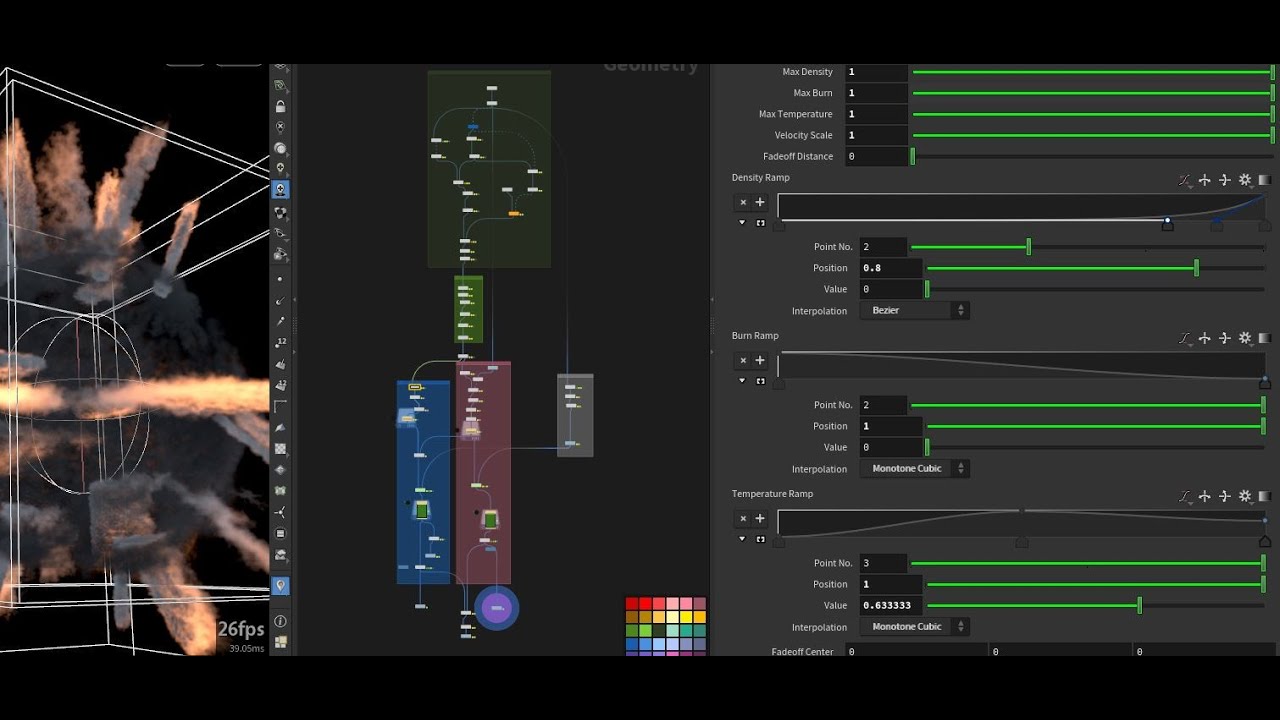This screenshot has width=1280, height=720.
Task: Open Temperature Ramp gear settings menu
Action: point(1245,496)
